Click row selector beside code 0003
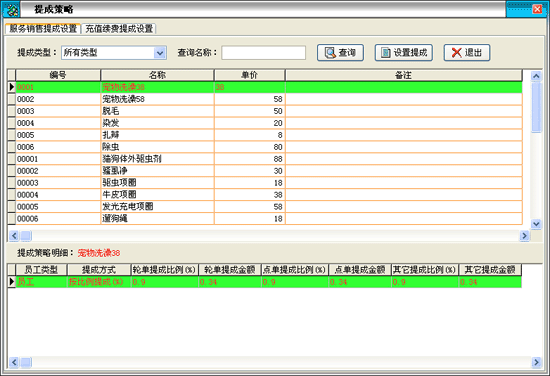550x376 pixels. (x=12, y=111)
